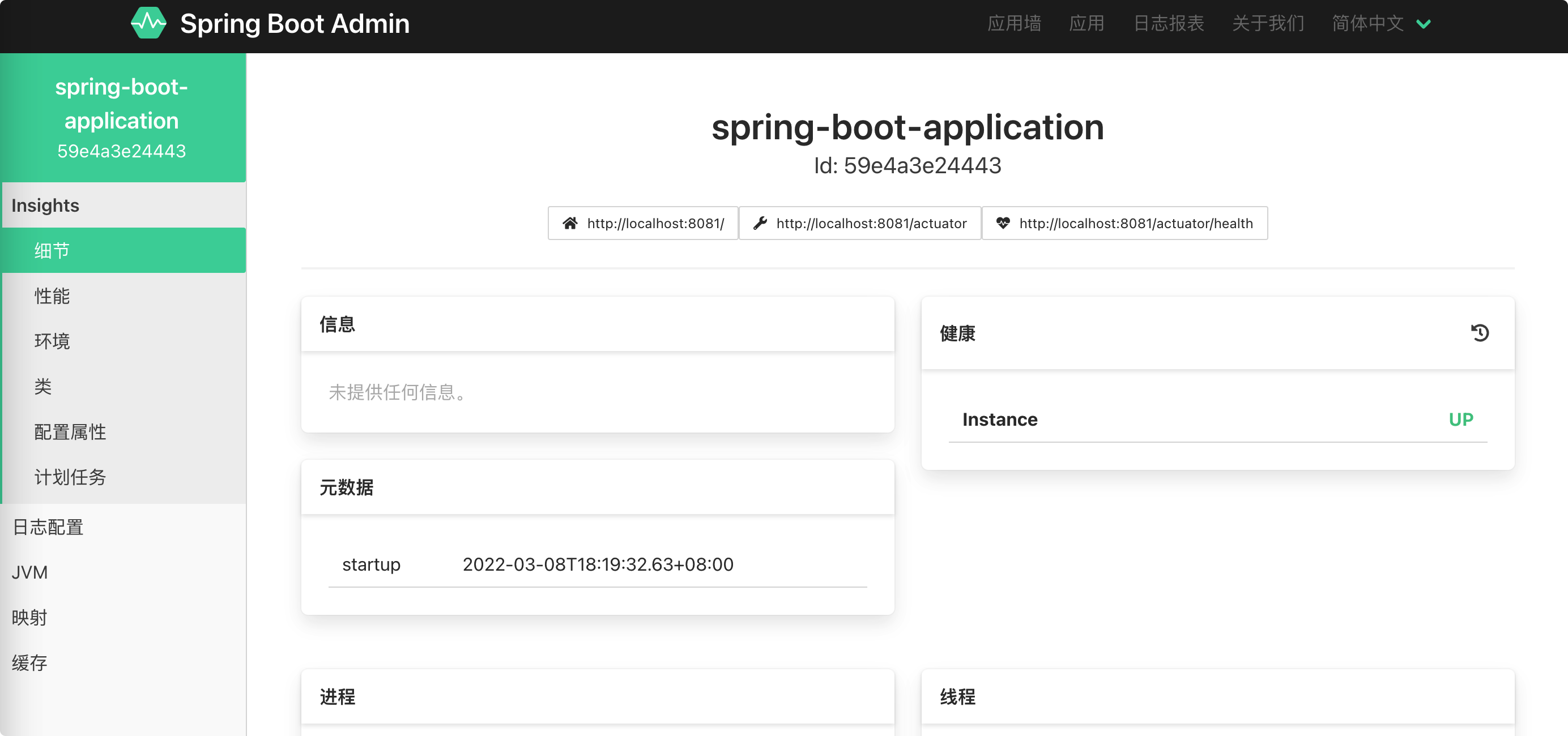Click the 简体中文 language menu label
The image size is (1568, 736).
click(x=1367, y=23)
